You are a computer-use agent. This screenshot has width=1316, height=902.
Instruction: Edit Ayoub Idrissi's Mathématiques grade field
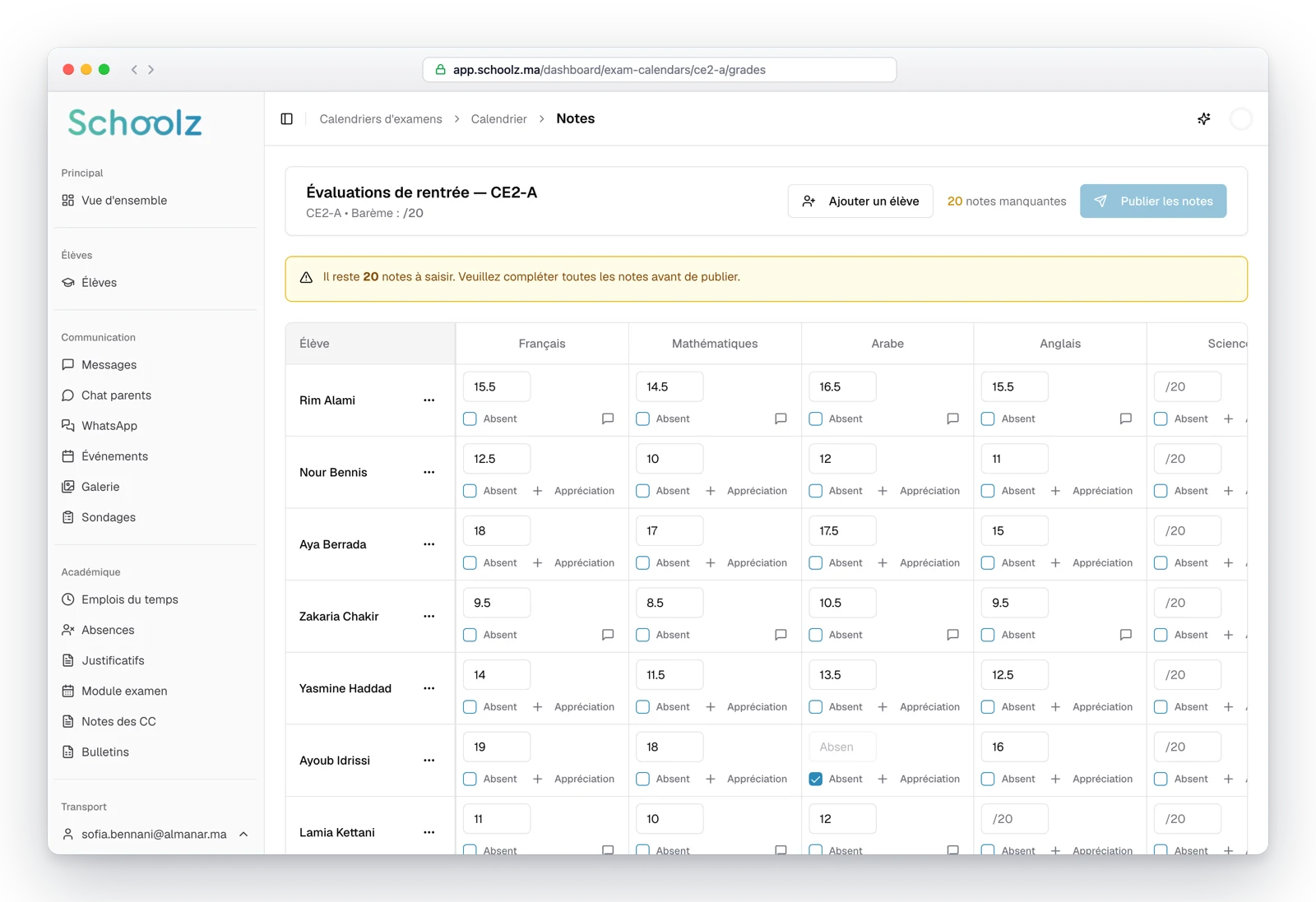pos(670,747)
